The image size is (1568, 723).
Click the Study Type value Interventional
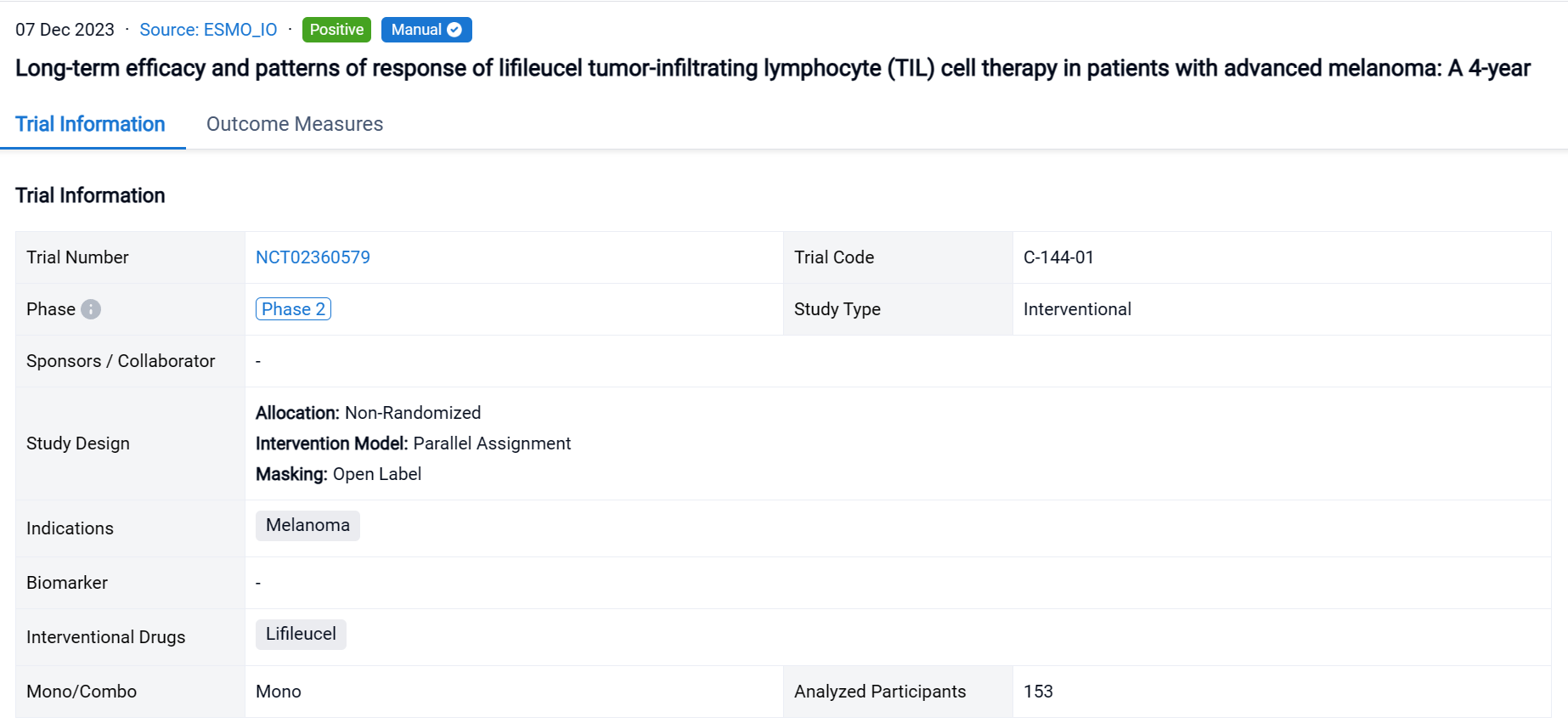pyautogui.click(x=1077, y=309)
